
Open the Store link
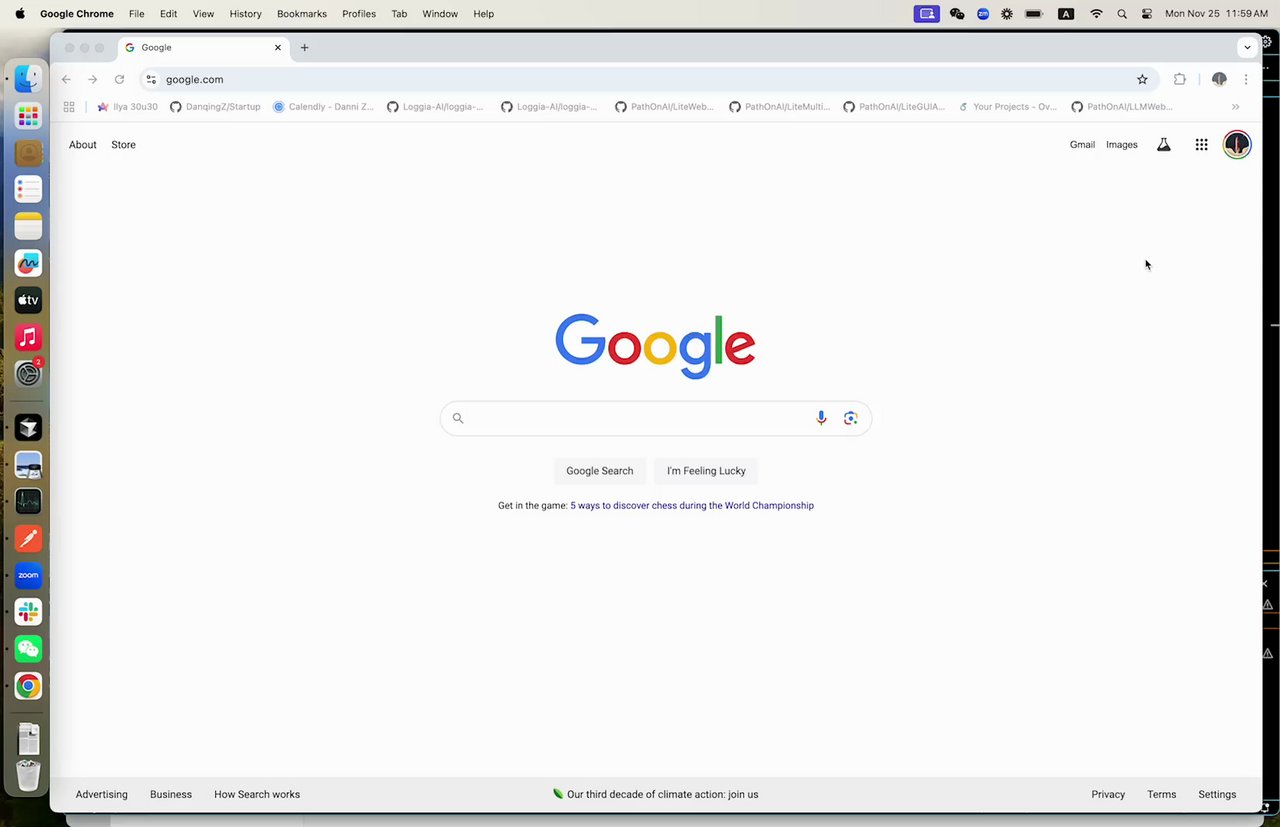point(123,145)
